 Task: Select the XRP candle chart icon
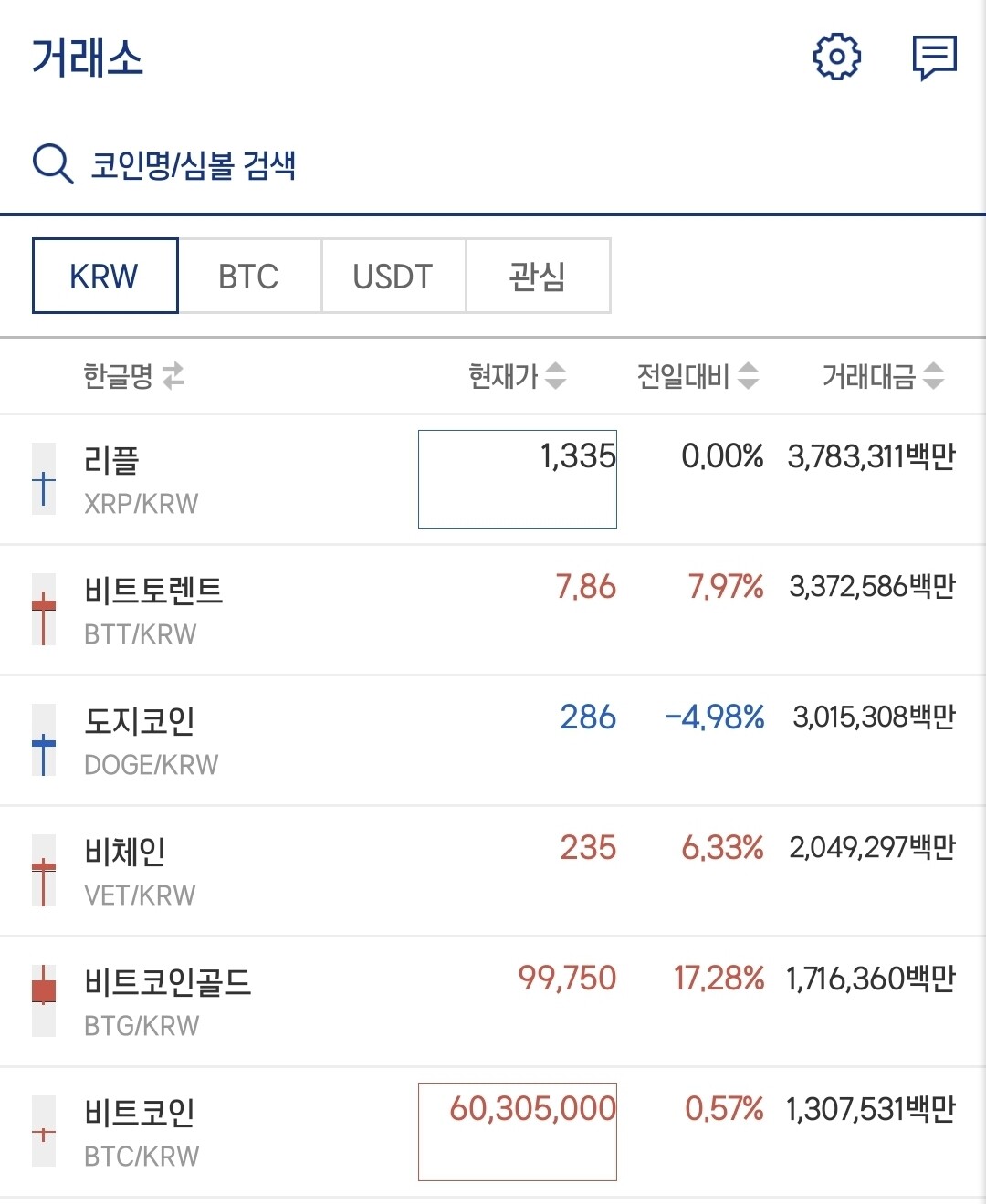point(43,478)
